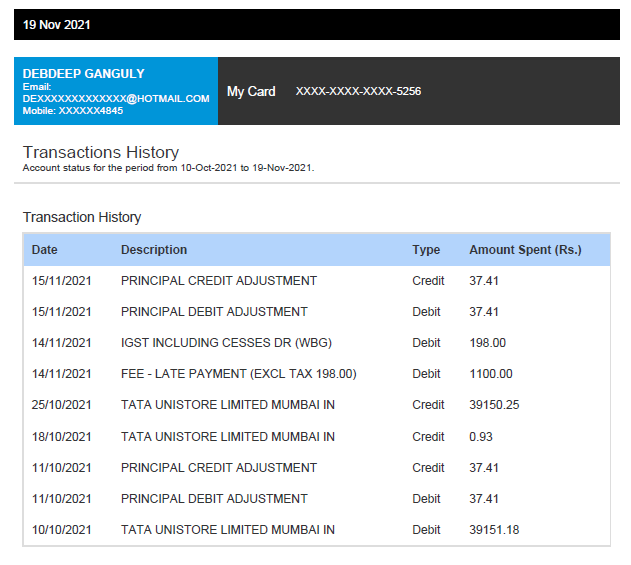Select the 25/10/2021 transaction date
Screen dimensions: 631x565
coord(61,405)
